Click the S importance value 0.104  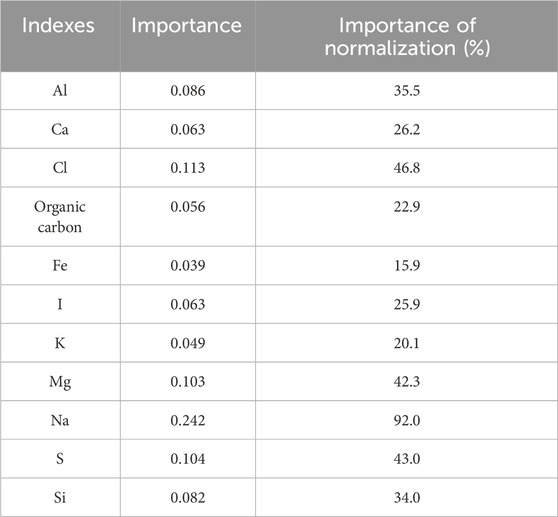point(188,459)
